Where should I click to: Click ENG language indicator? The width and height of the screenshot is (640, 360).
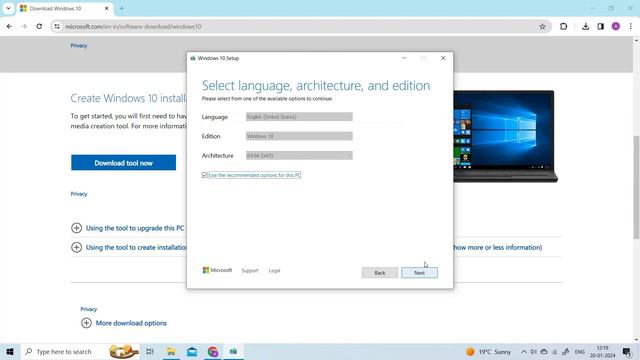[580, 351]
